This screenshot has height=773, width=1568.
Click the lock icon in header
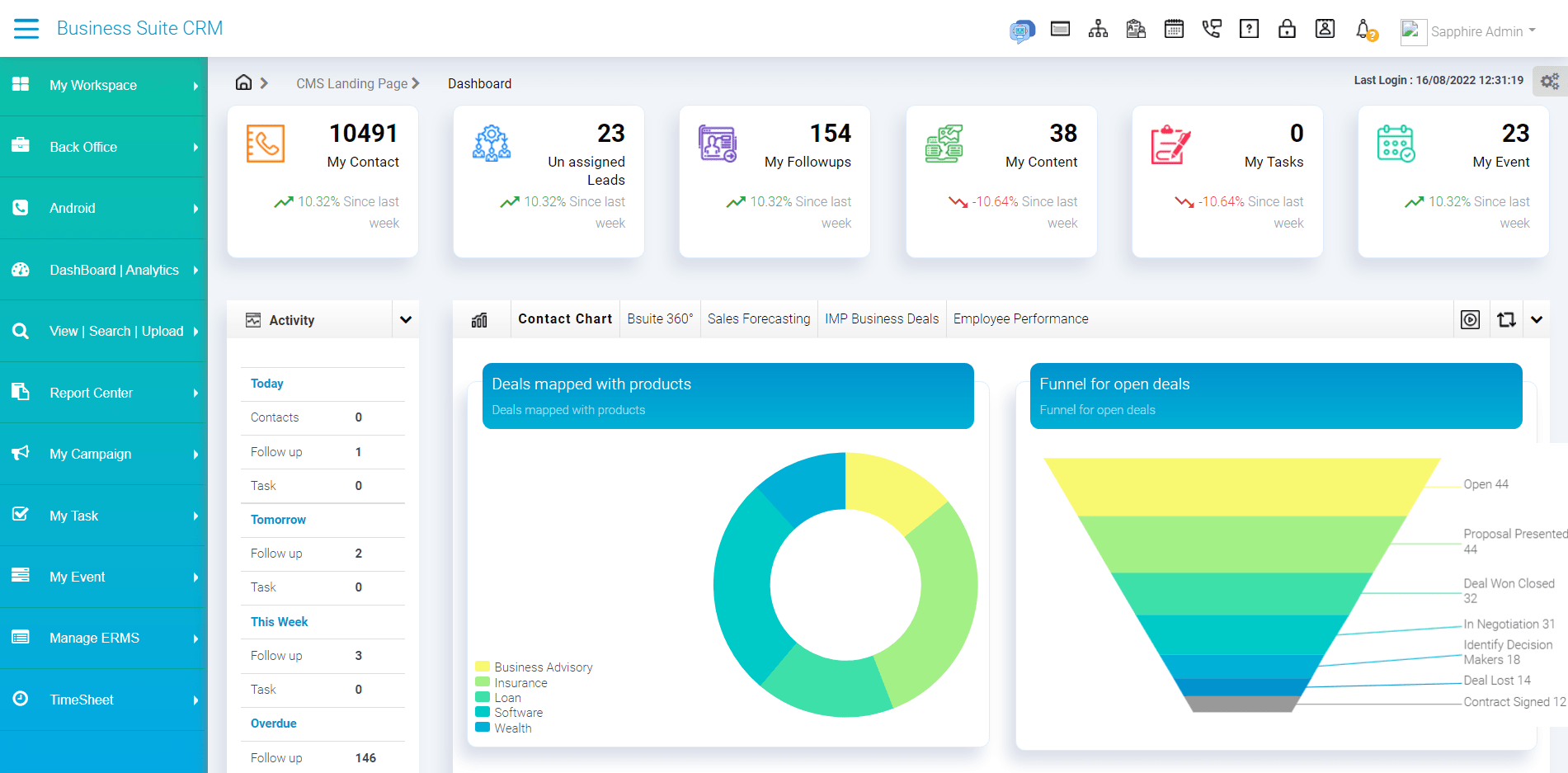[1287, 29]
